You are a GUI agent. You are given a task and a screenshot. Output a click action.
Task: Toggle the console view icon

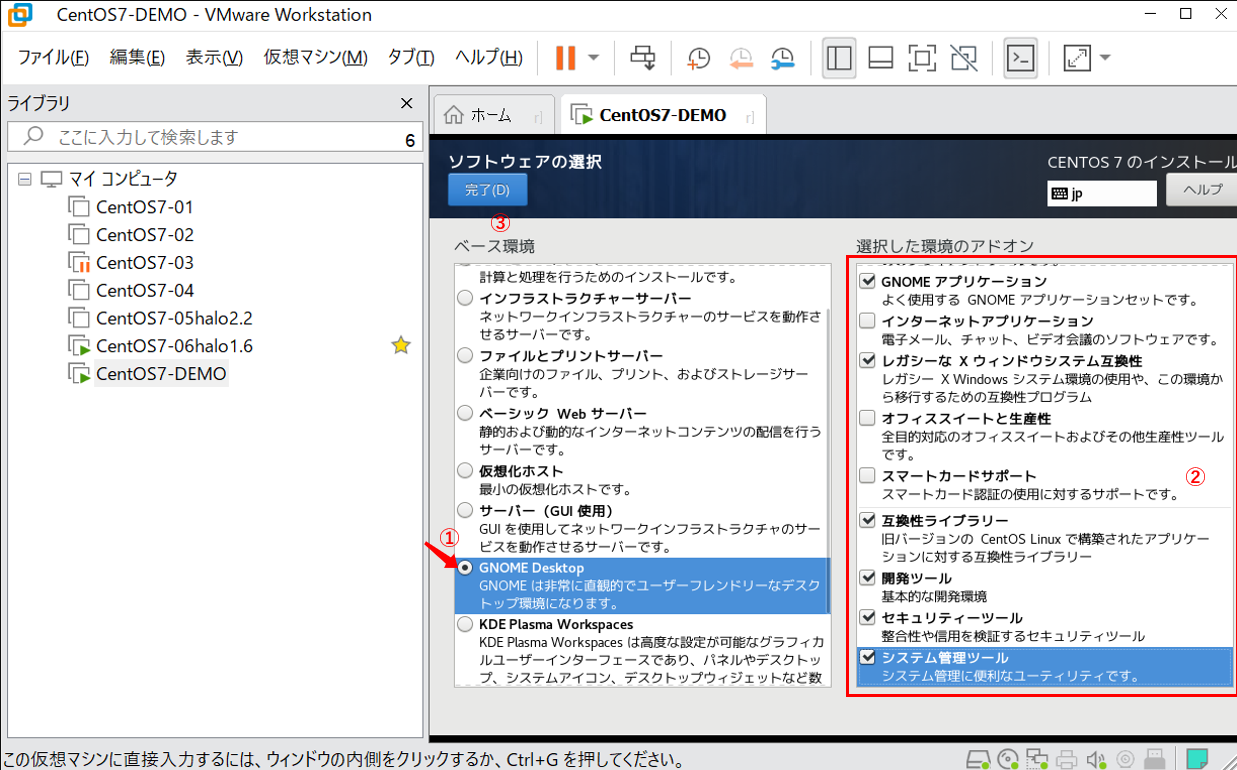pos(1020,58)
